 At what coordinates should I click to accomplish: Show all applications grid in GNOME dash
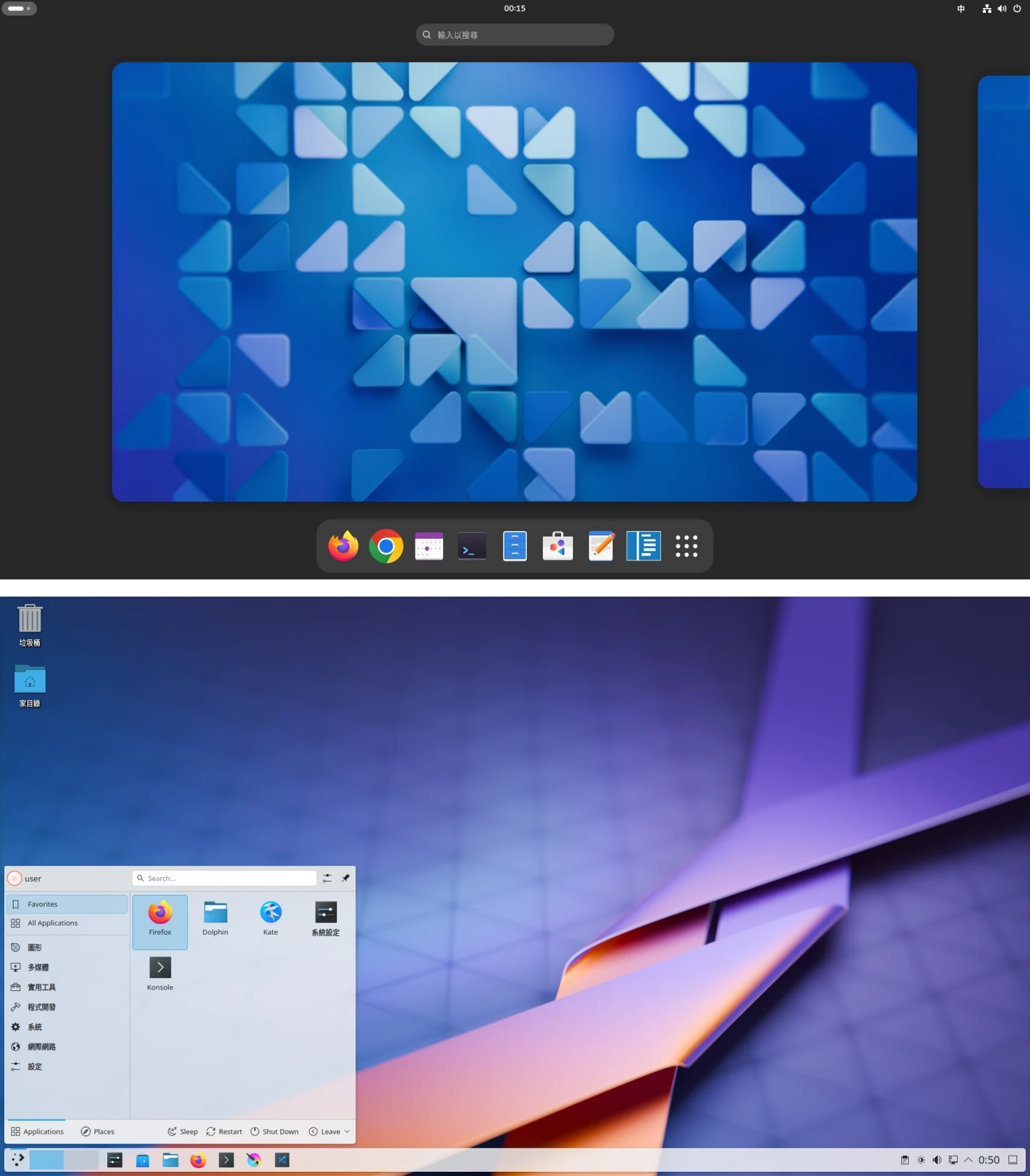tap(686, 546)
